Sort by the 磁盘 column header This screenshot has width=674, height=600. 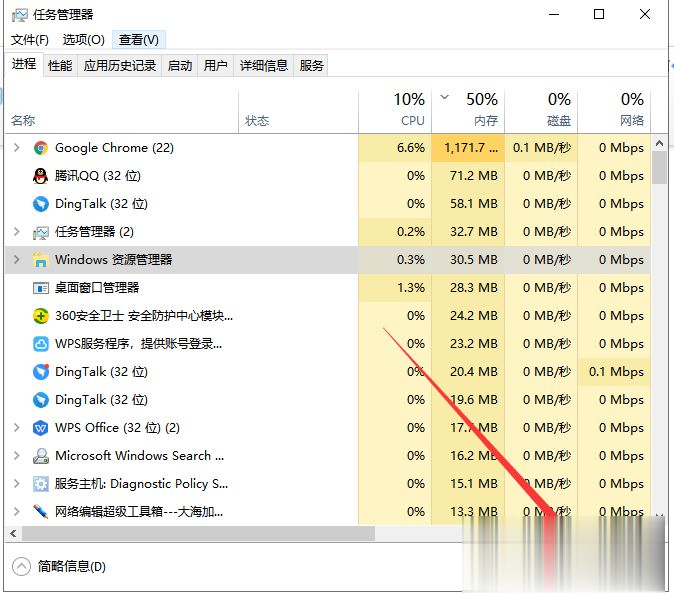[x=541, y=112]
